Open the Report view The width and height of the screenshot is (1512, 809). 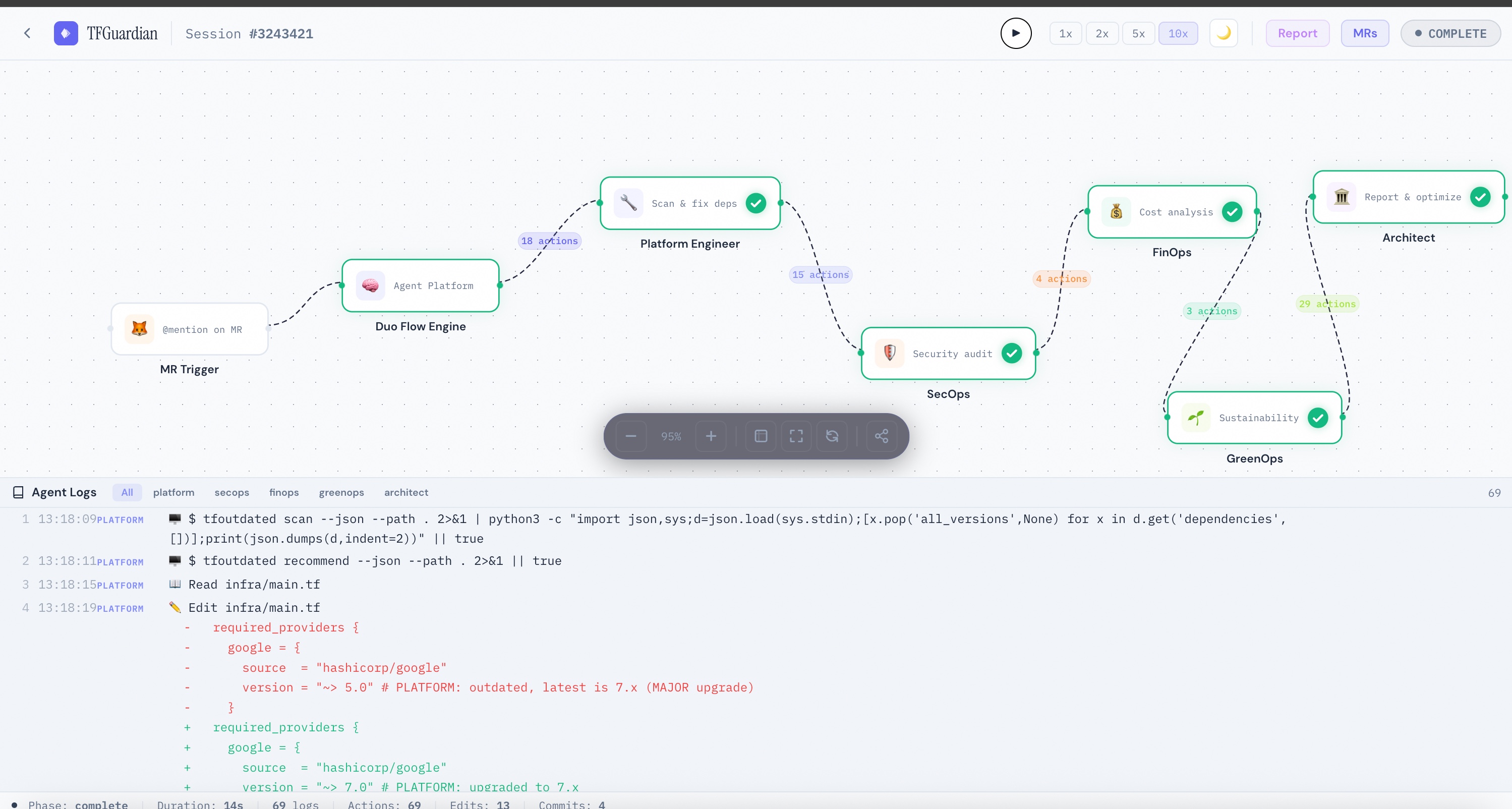tap(1297, 33)
